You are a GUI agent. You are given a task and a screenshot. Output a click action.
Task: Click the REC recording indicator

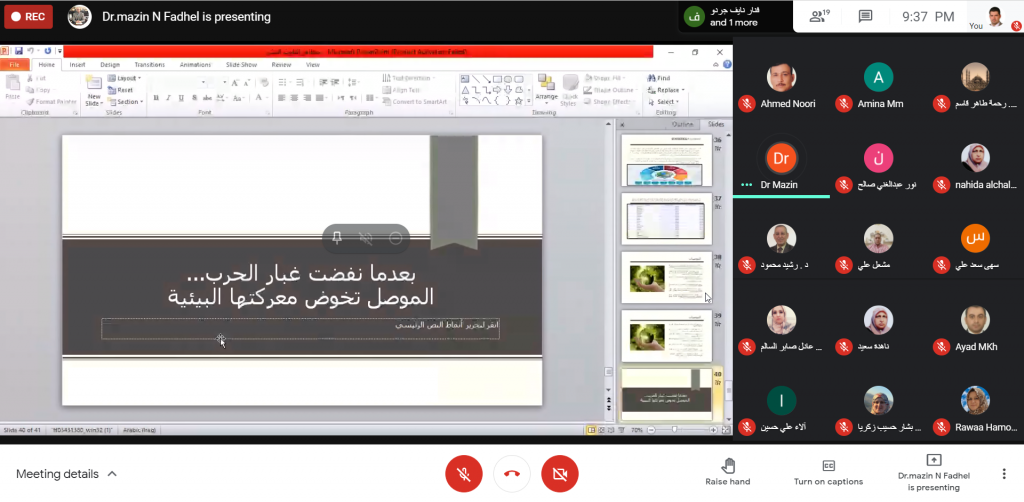(28, 16)
